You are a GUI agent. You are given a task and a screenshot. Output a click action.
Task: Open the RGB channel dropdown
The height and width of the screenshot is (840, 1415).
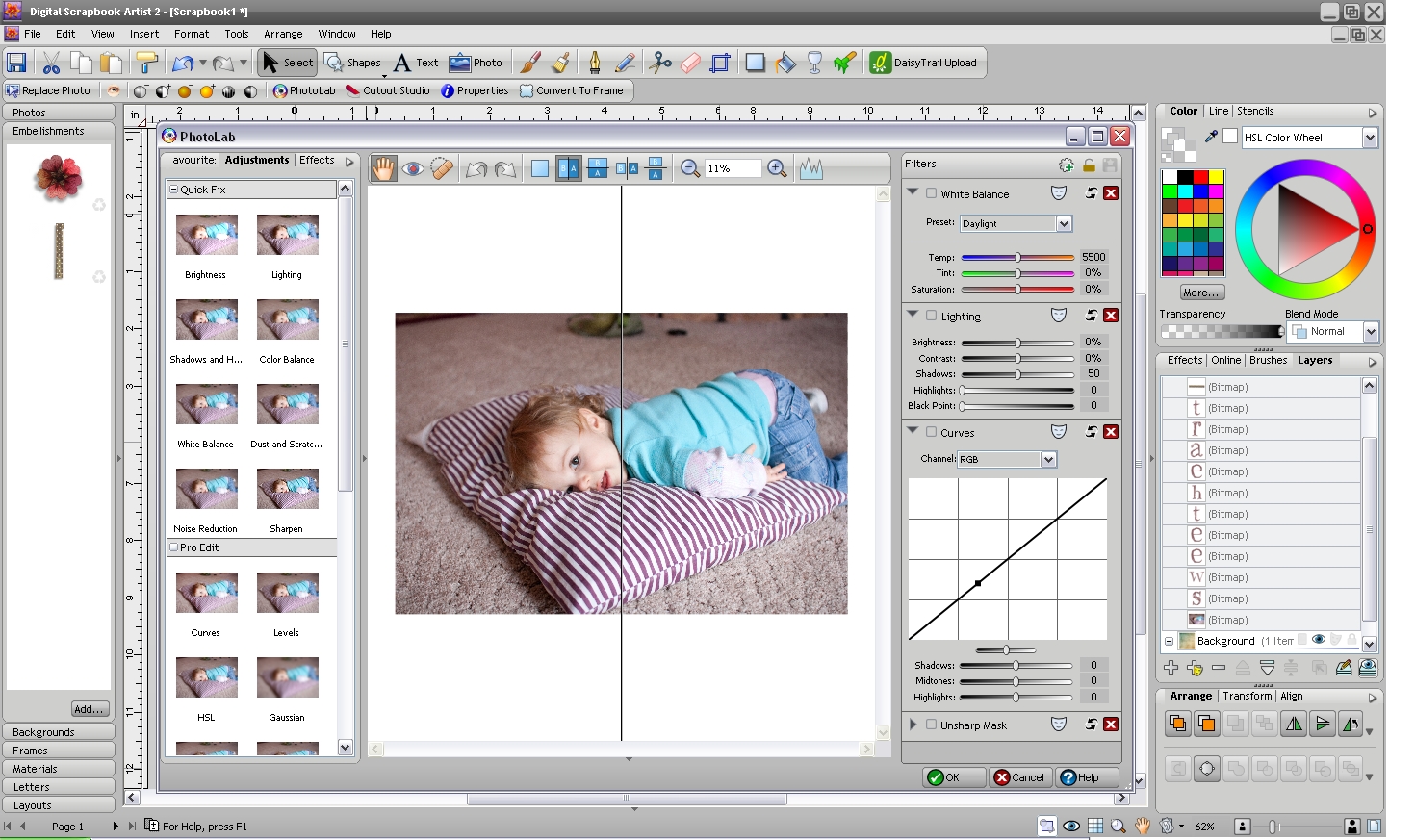[x=1048, y=460]
